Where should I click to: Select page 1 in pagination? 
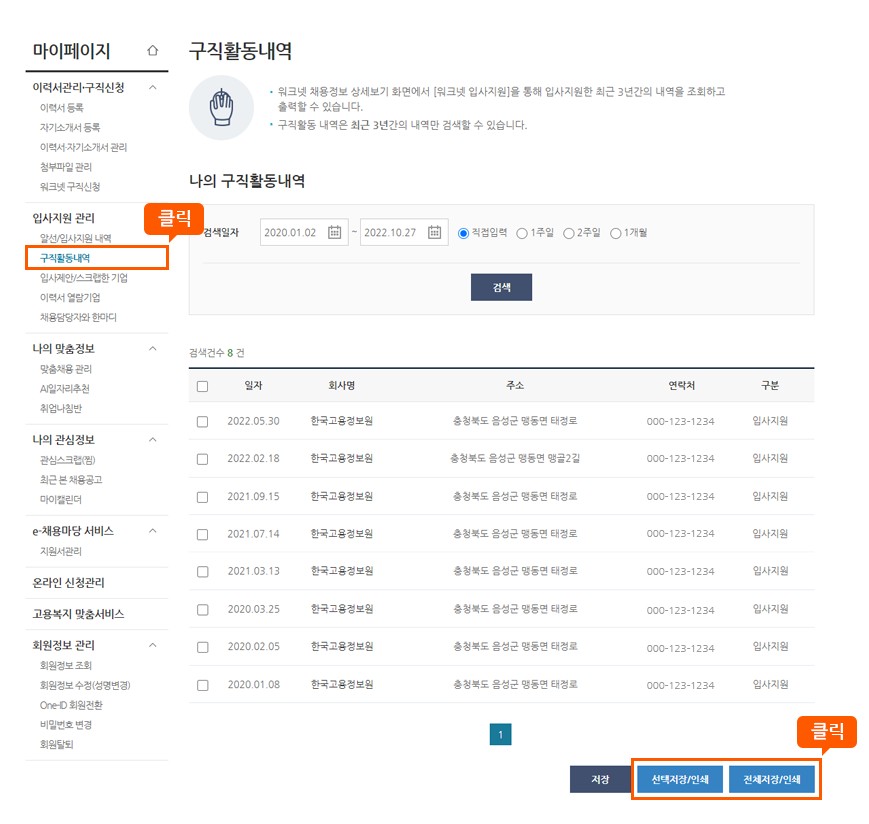click(x=501, y=733)
